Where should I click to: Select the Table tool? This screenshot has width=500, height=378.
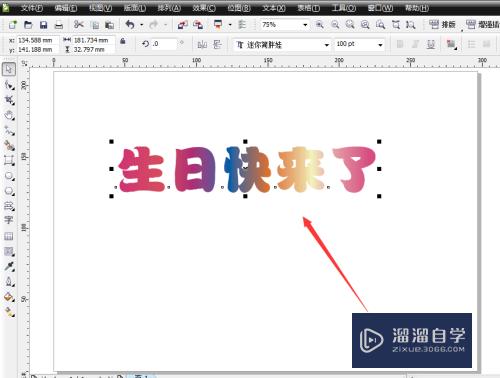coord(9,236)
